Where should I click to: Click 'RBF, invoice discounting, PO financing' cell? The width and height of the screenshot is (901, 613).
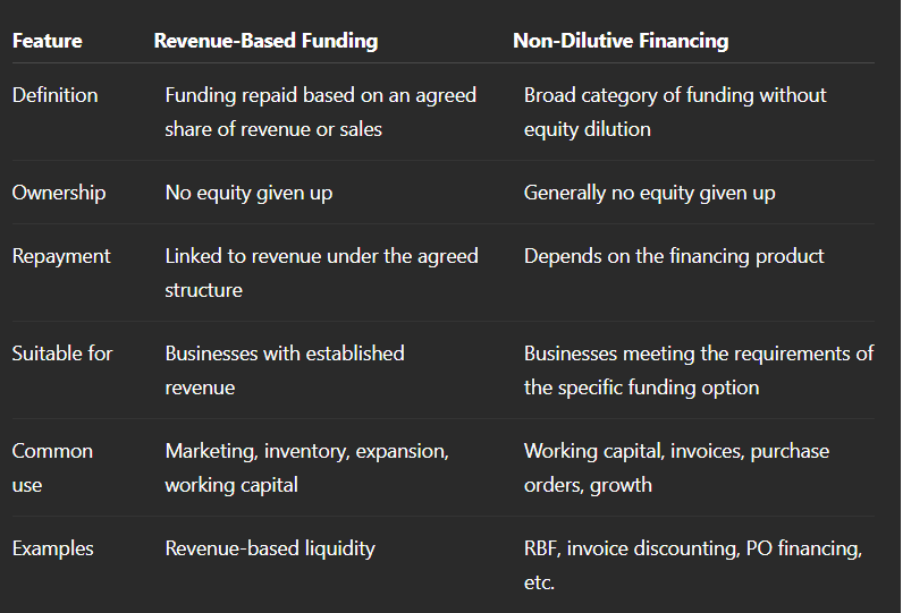coord(693,565)
